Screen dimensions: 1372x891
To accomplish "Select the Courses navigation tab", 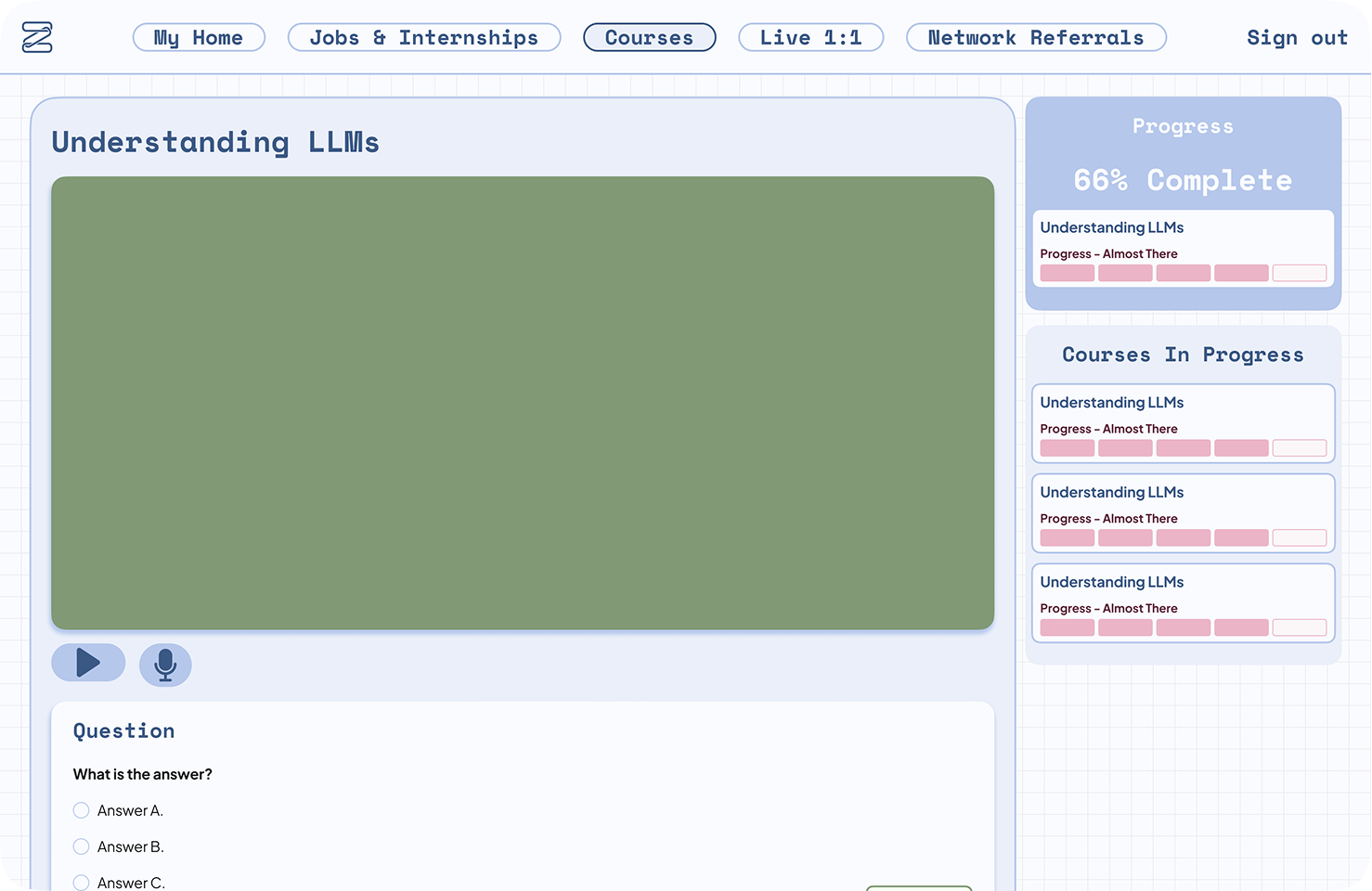I will pyautogui.click(x=649, y=37).
